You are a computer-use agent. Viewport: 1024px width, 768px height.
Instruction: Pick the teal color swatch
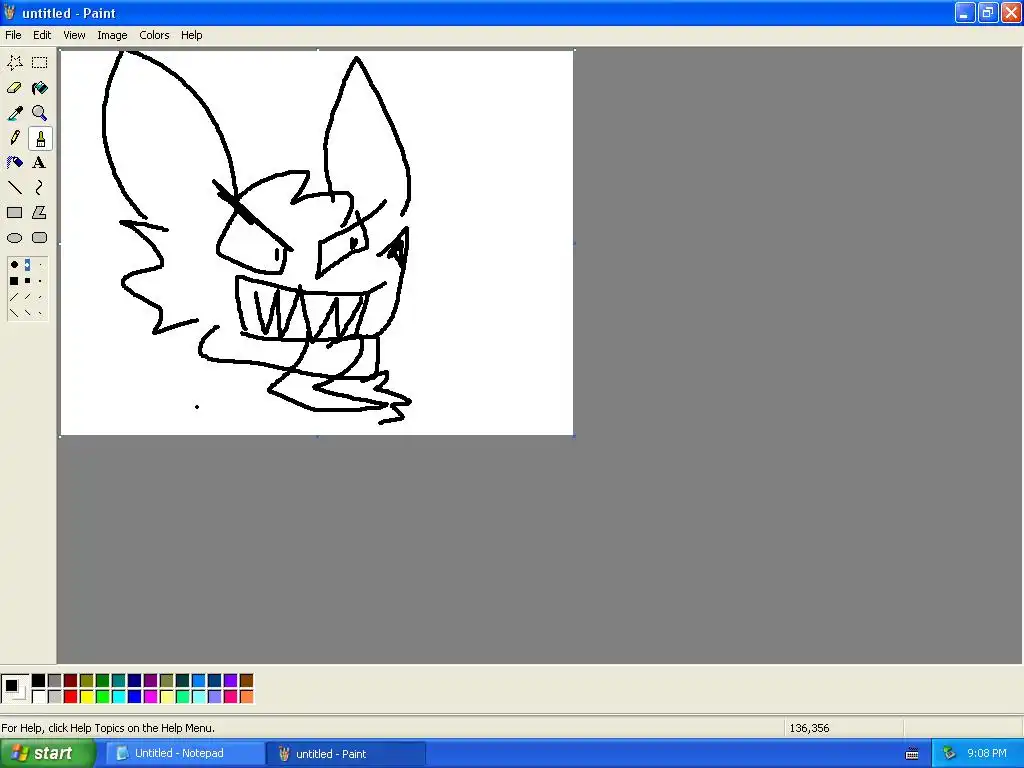click(x=118, y=681)
